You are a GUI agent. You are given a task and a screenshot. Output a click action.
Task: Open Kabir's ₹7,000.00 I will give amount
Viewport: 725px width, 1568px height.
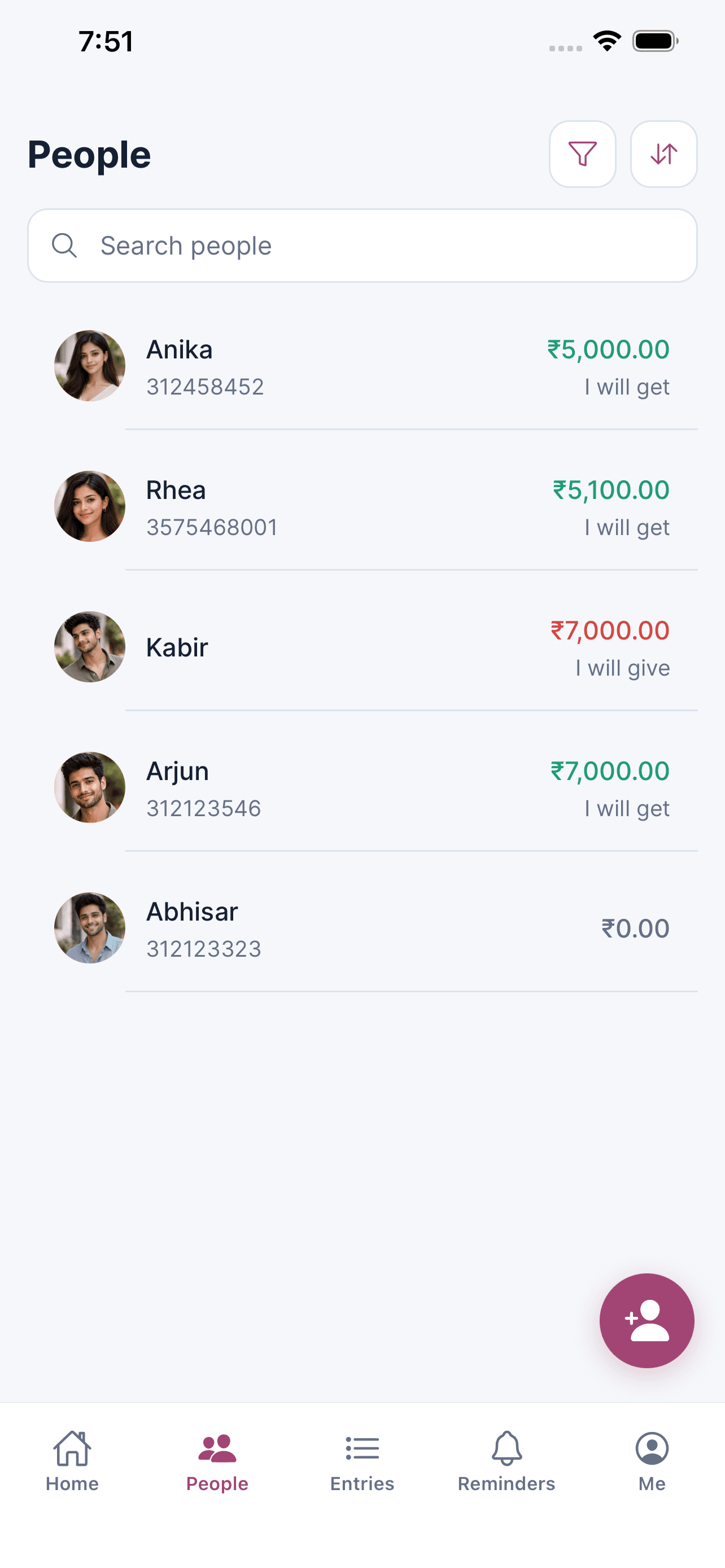click(610, 631)
